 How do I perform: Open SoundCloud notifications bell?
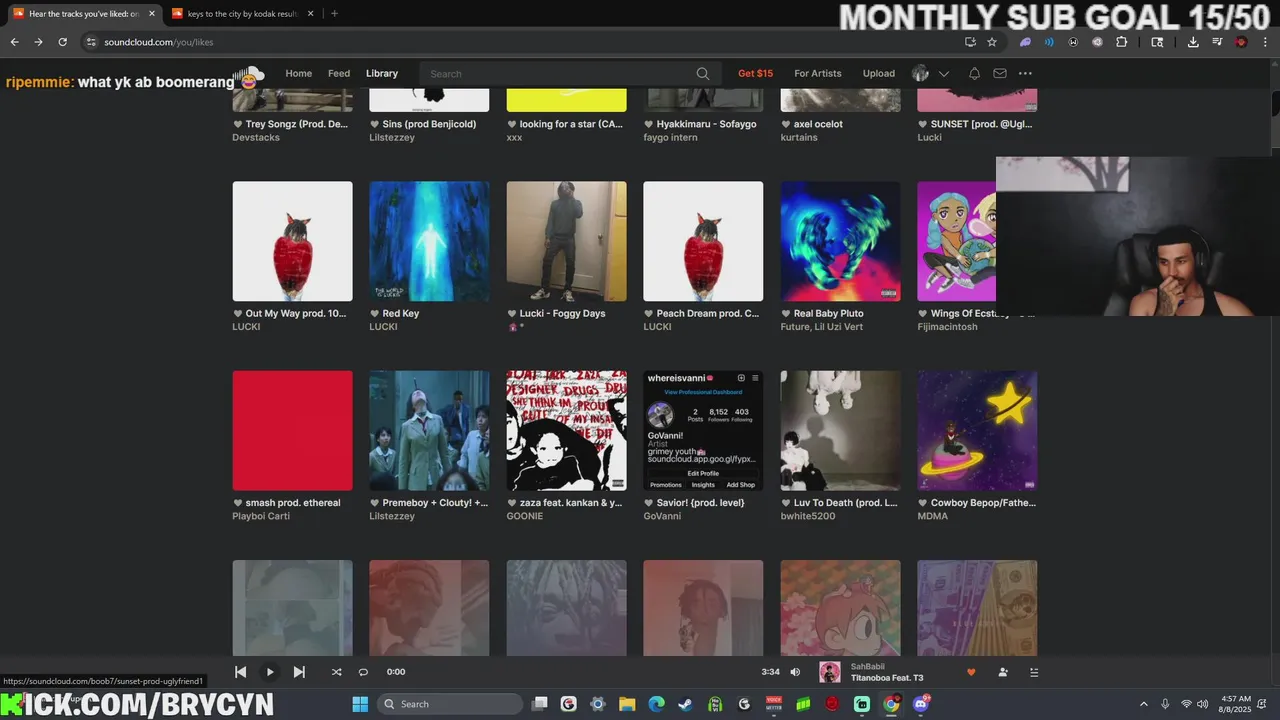tap(974, 73)
